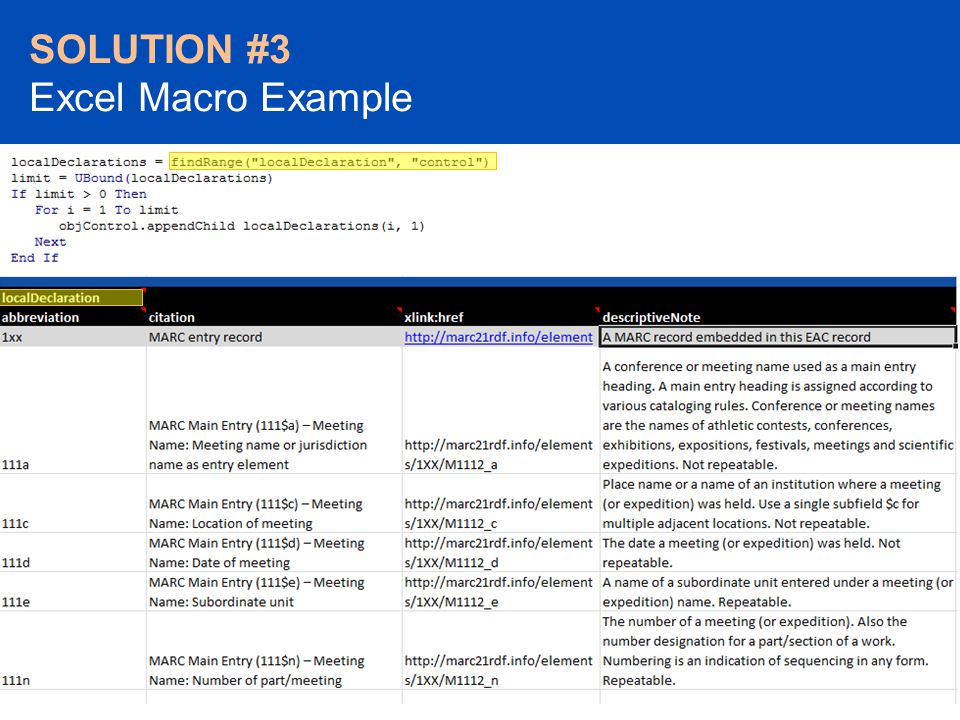Select cell with abbreviation 1xx

click(x=73, y=337)
